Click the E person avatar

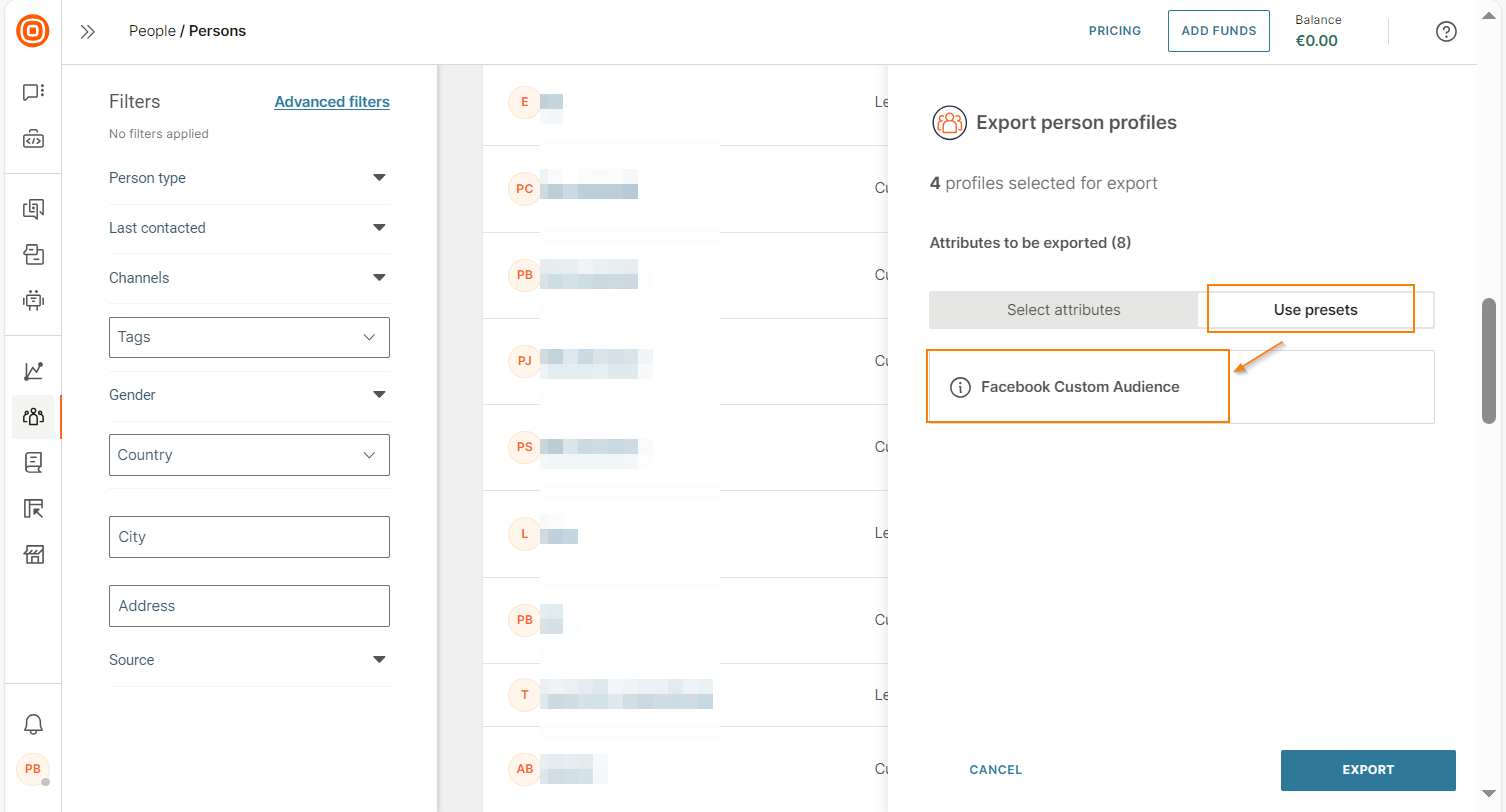(x=524, y=102)
